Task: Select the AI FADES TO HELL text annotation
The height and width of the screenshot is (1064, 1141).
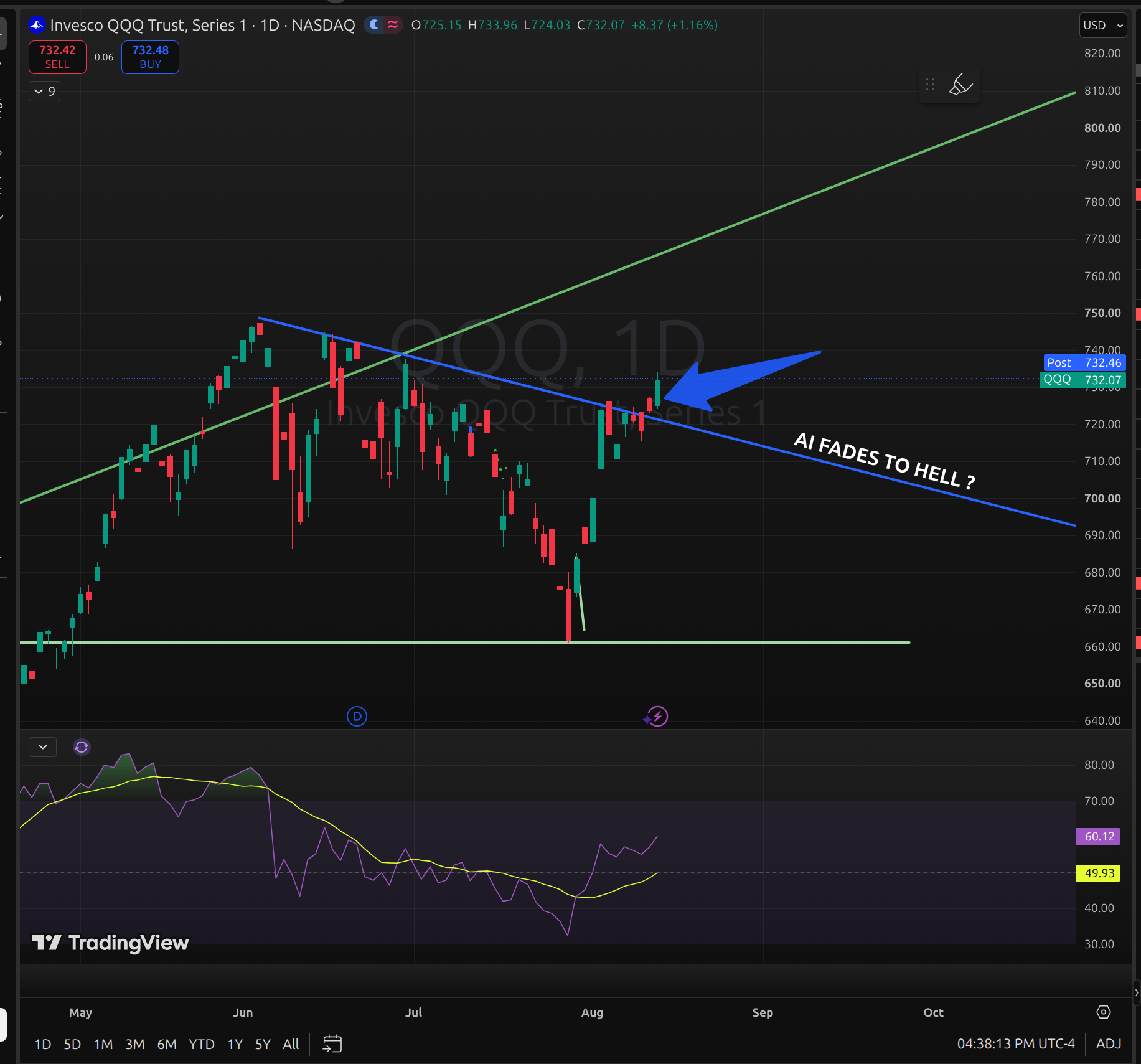Action: click(885, 461)
